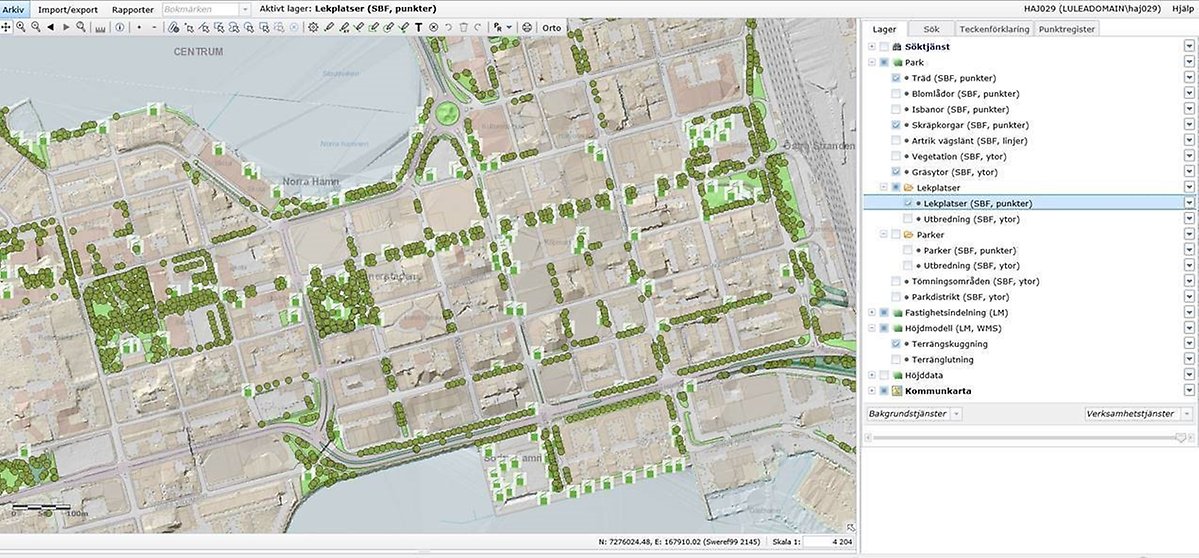The image size is (1199, 558).
Task: Go to previous map extent arrow
Action: [x=50, y=27]
